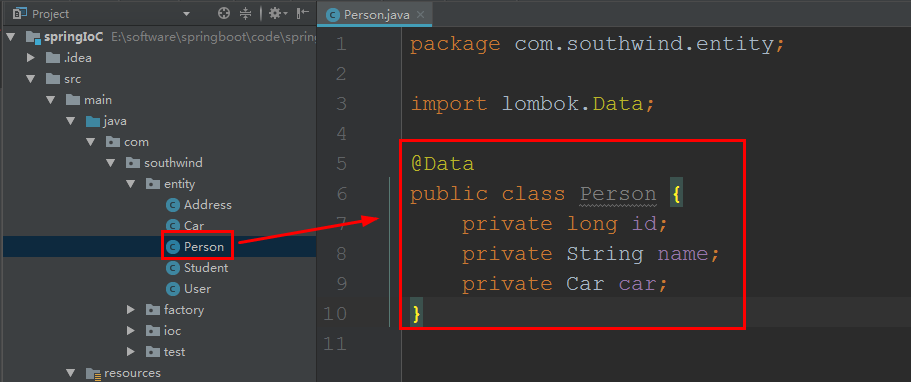Click the scroll from source crosshair icon
911x382 pixels.
click(x=224, y=13)
